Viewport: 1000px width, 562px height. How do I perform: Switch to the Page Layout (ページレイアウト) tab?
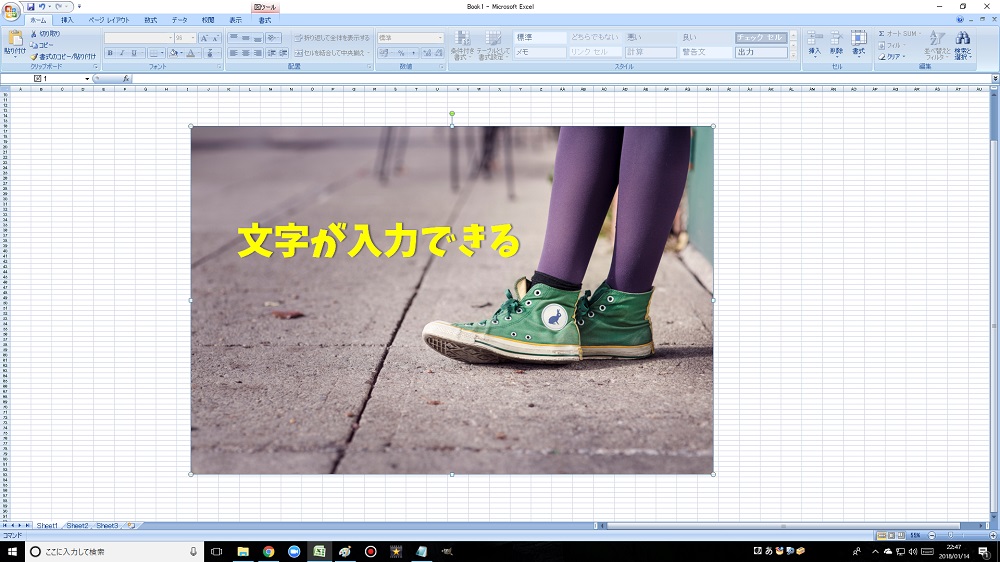coord(109,20)
